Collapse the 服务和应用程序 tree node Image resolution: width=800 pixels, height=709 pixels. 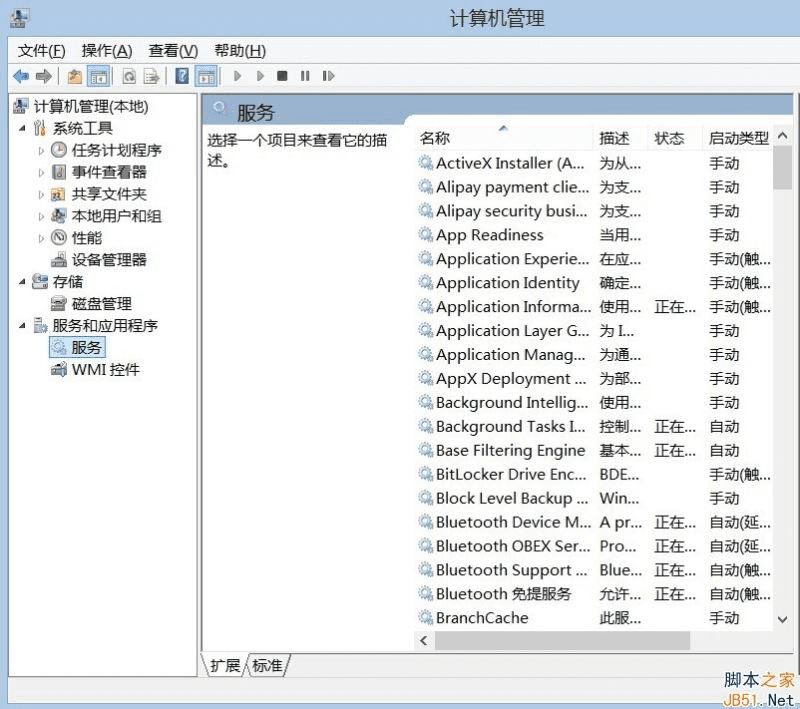(22, 325)
